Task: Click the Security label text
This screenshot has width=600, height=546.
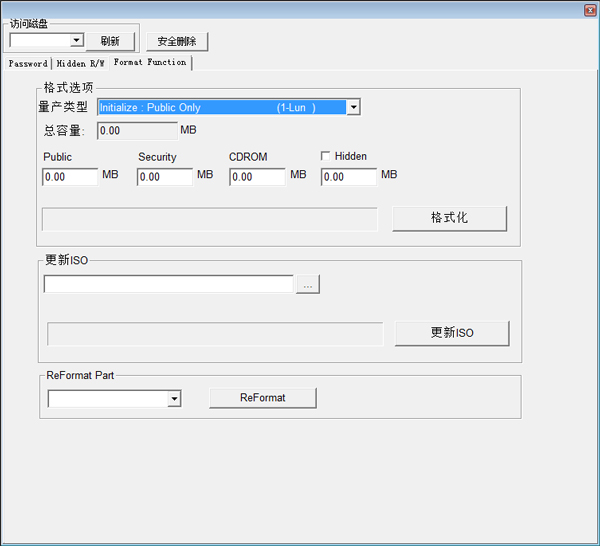Action: pyautogui.click(x=157, y=157)
